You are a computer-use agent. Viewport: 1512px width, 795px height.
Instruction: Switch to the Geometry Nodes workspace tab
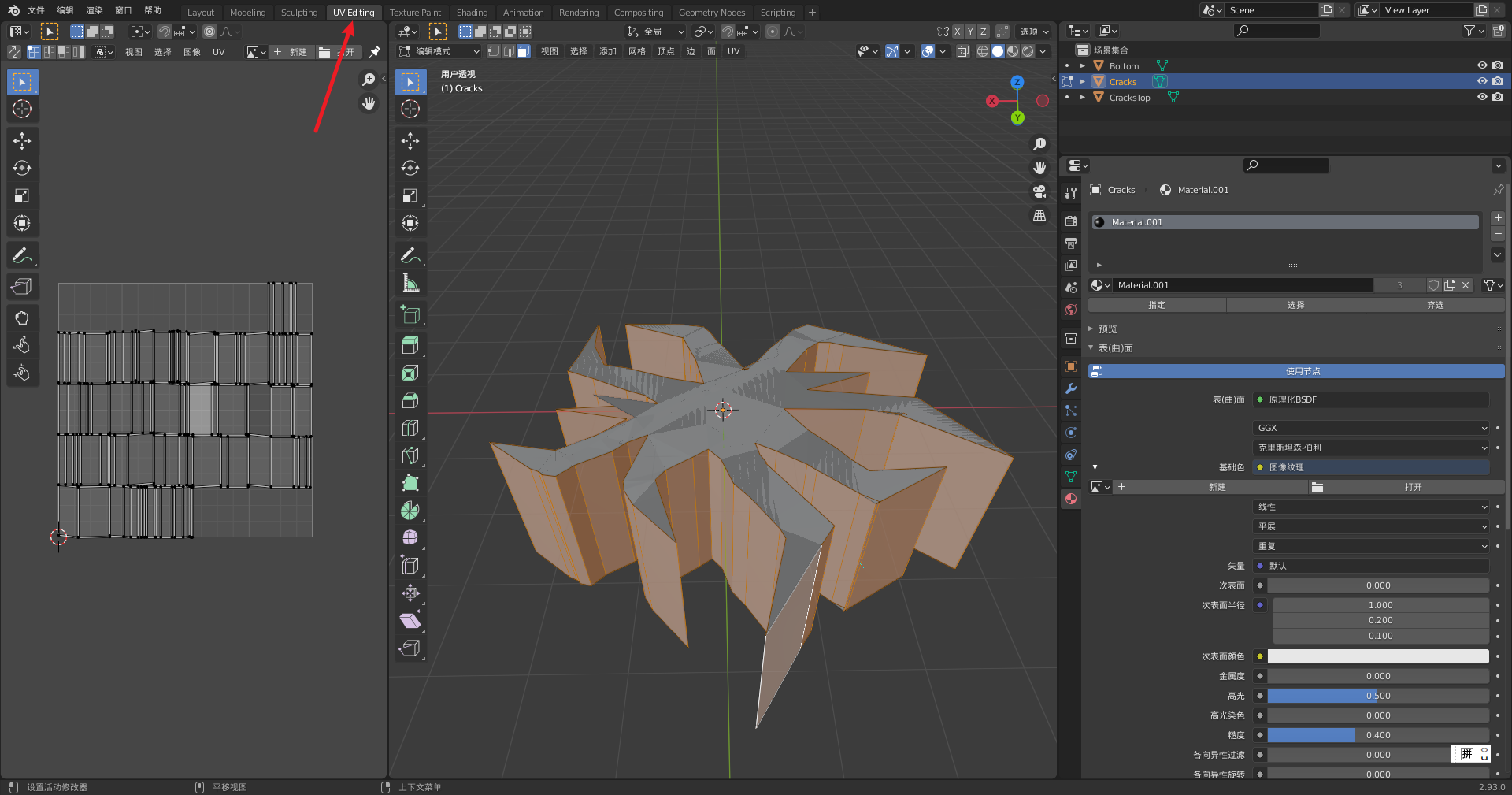(712, 13)
